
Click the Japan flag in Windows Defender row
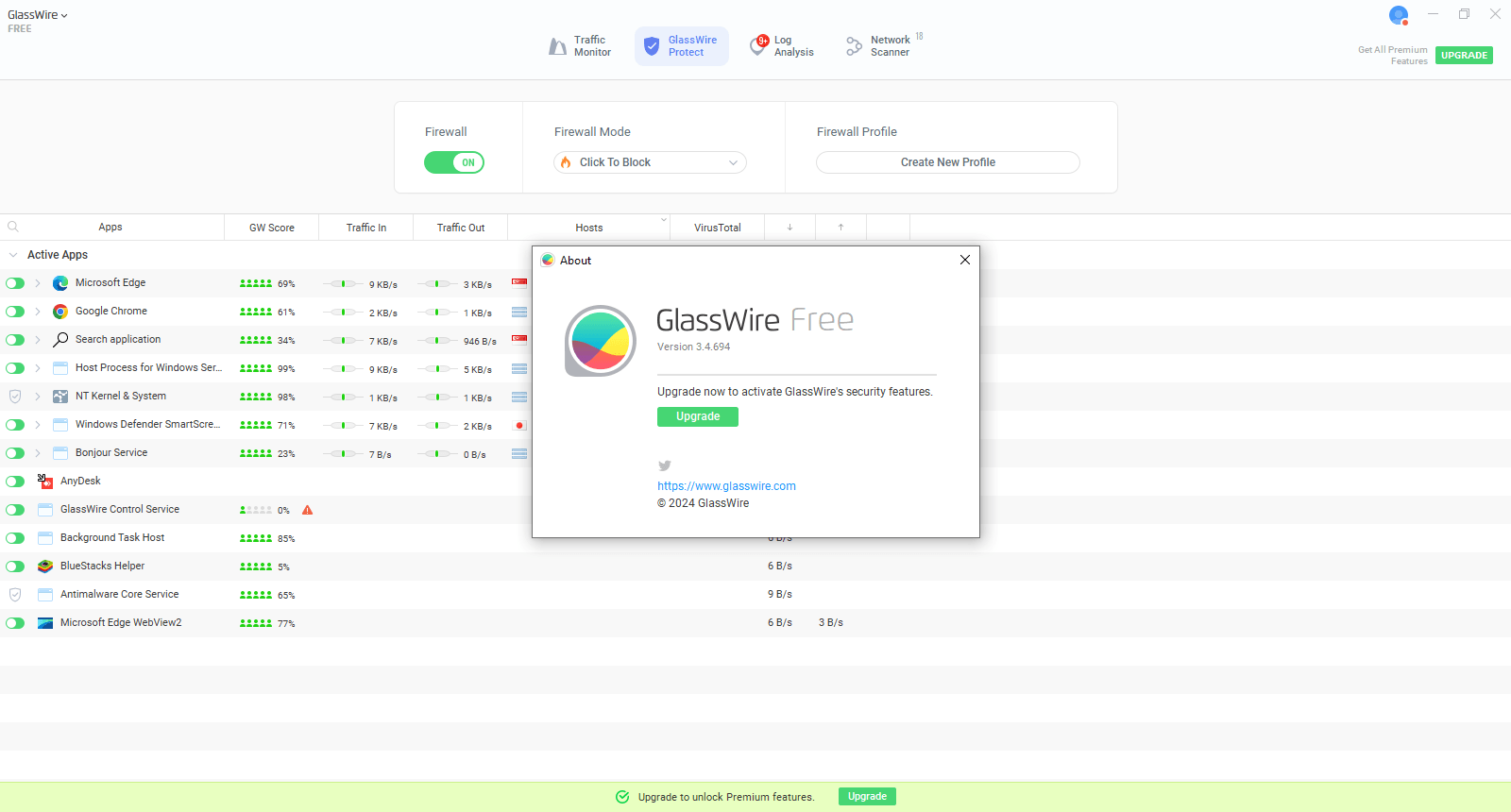click(519, 426)
